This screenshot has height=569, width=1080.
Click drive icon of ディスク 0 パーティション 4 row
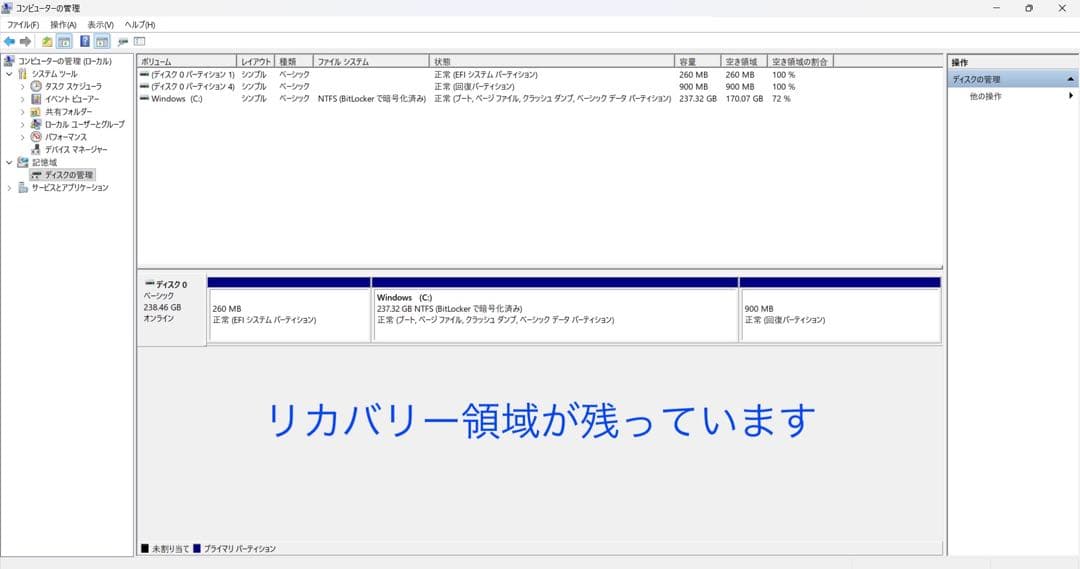(x=144, y=86)
